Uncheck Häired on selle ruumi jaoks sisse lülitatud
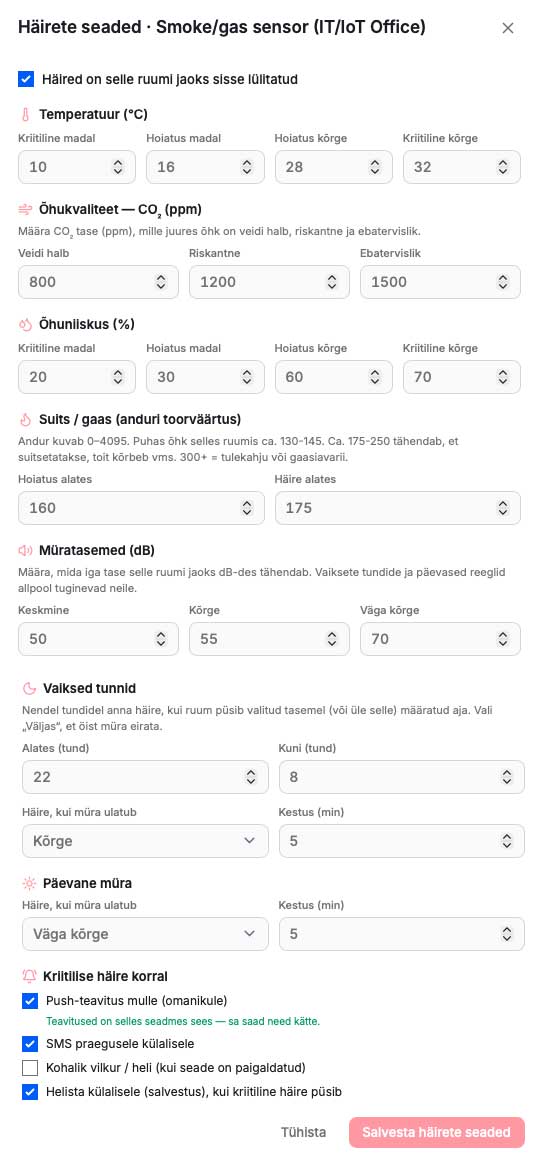Viewport: 535px width, 1162px height. click(x=26, y=79)
